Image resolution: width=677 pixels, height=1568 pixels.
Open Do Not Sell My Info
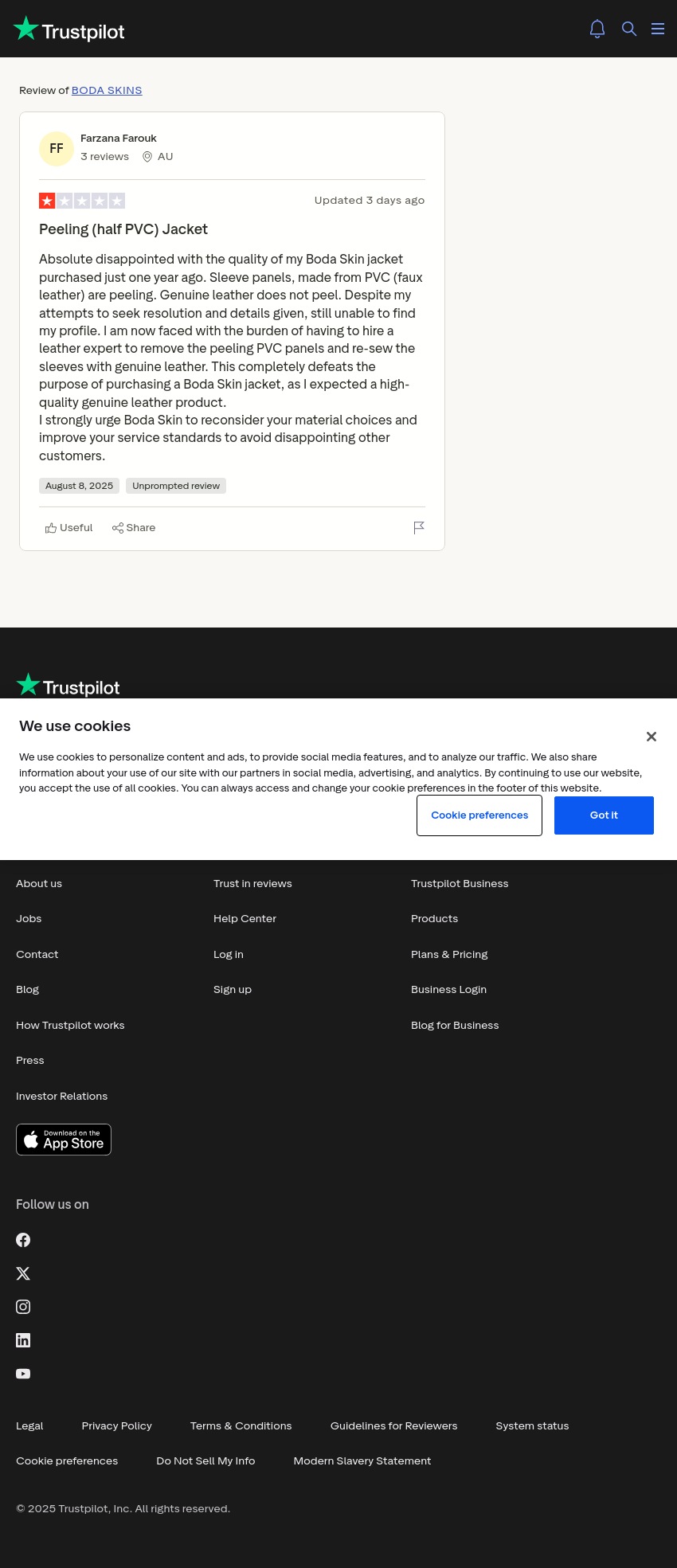click(205, 1461)
